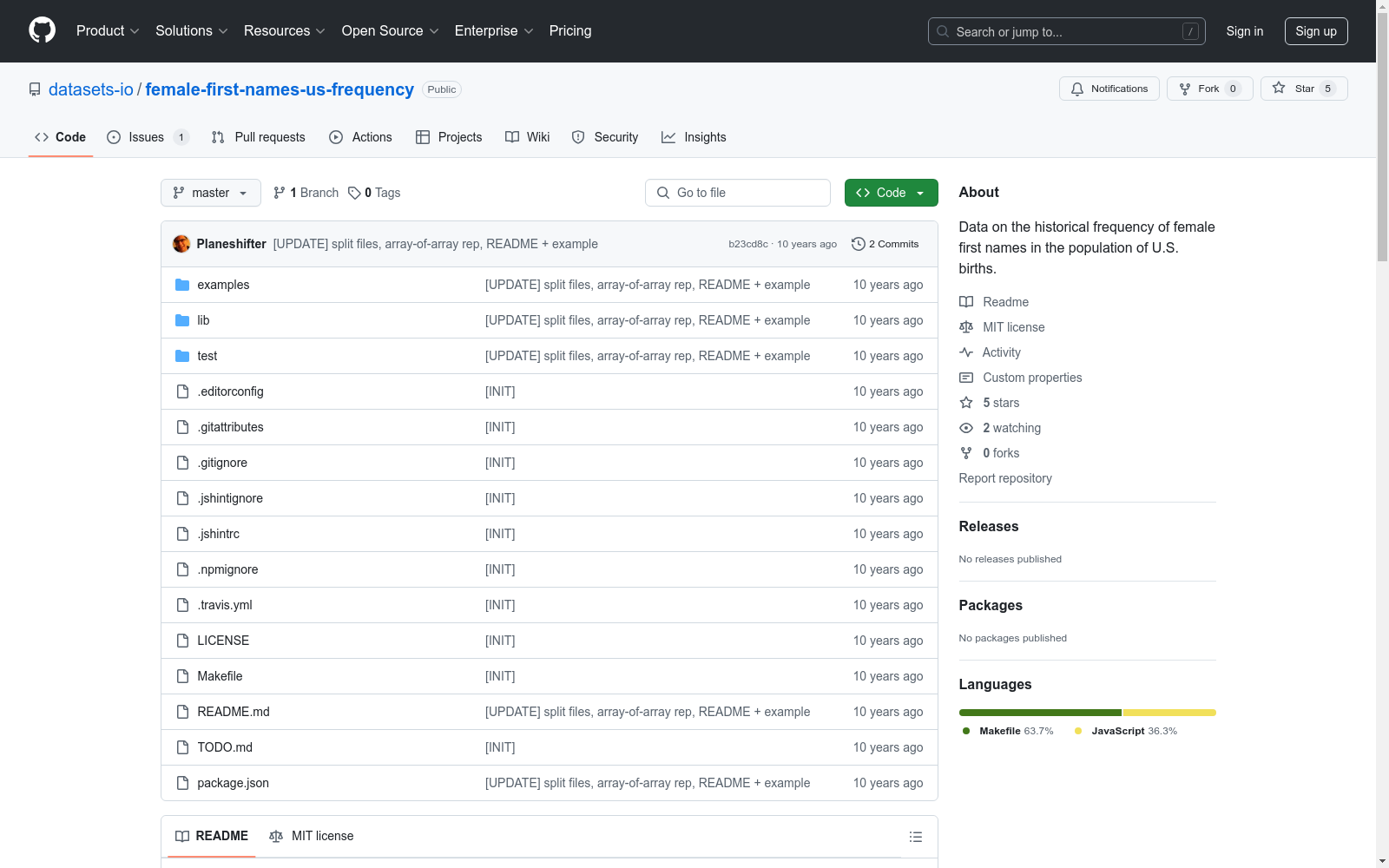Expand the Resources menu
1389x868 pixels.
285,30
